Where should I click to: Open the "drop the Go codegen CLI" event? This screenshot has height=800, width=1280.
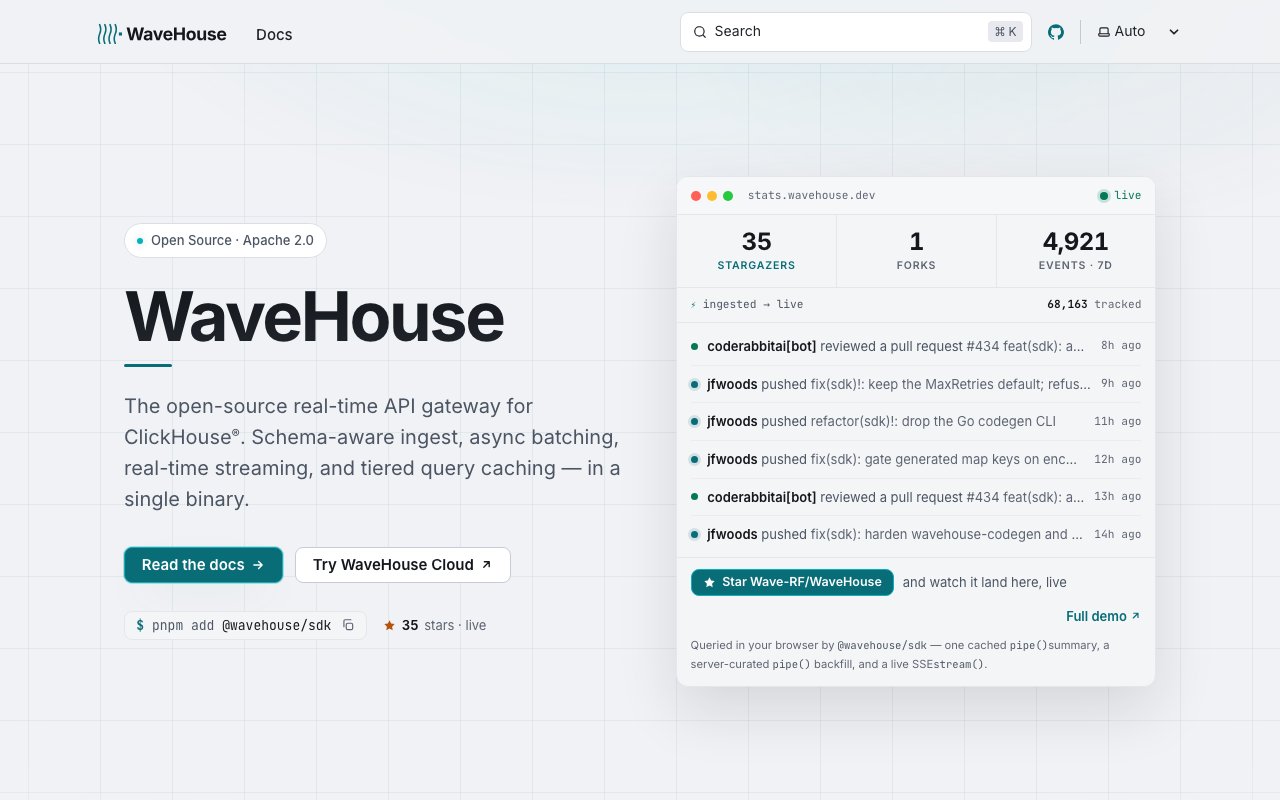(916, 421)
